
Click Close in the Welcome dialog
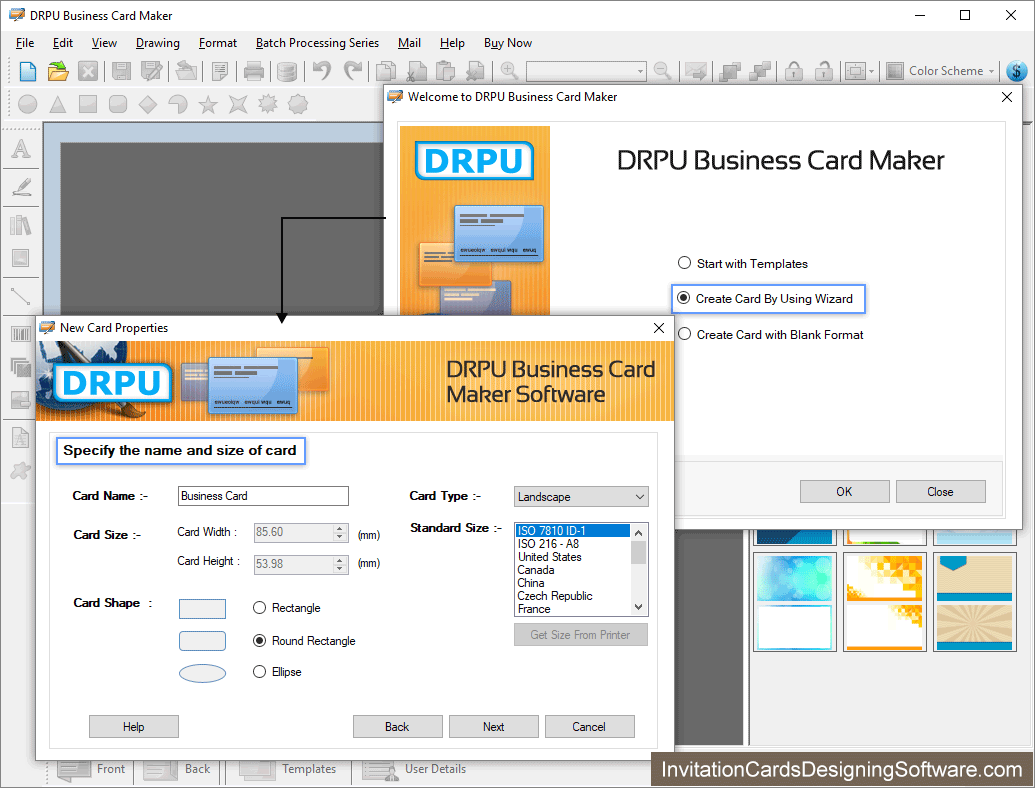coord(940,492)
